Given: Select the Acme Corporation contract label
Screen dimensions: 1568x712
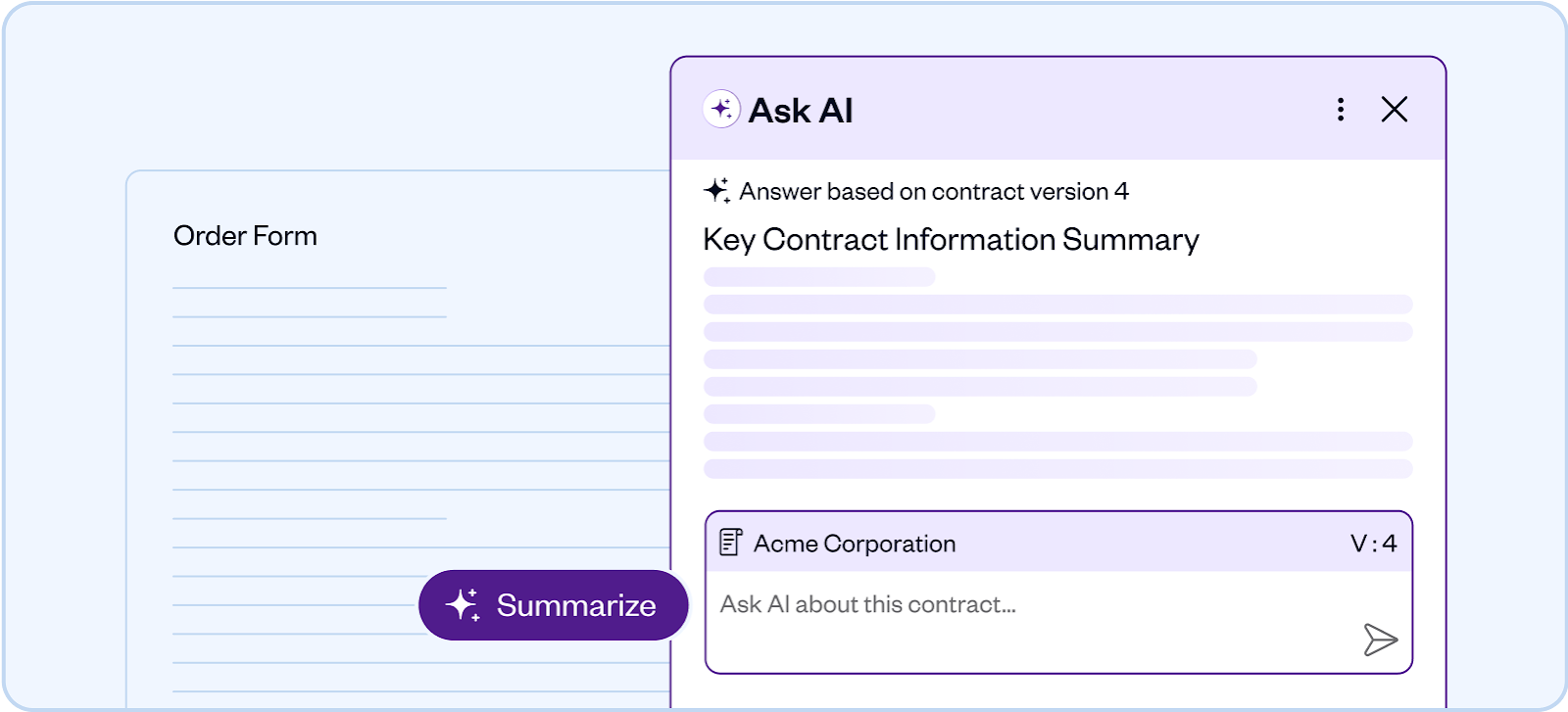Looking at the screenshot, I should pyautogui.click(x=855, y=544).
